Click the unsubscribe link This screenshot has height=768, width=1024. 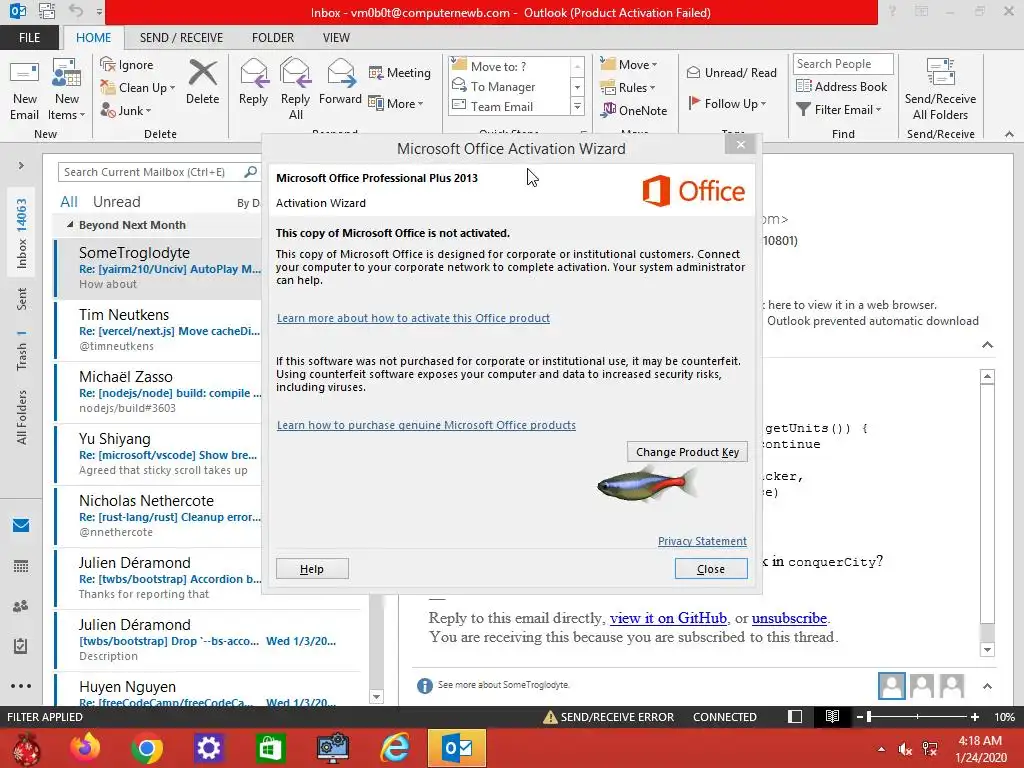[x=789, y=618]
